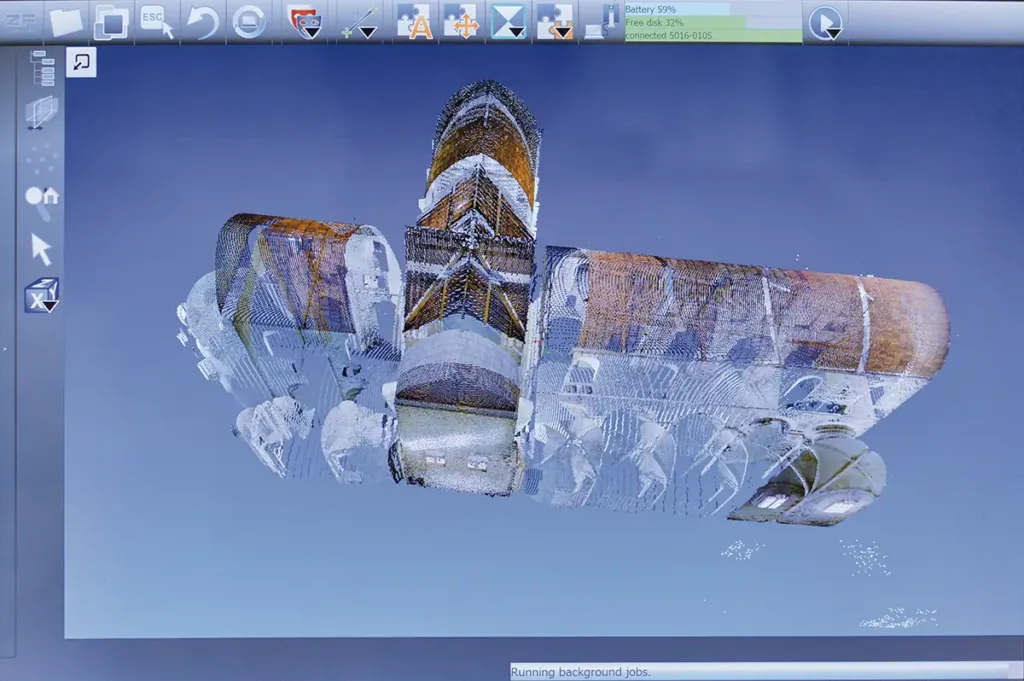The width and height of the screenshot is (1024, 681).
Task: Run automatic registration puzzle 'A' tool
Action: point(414,22)
